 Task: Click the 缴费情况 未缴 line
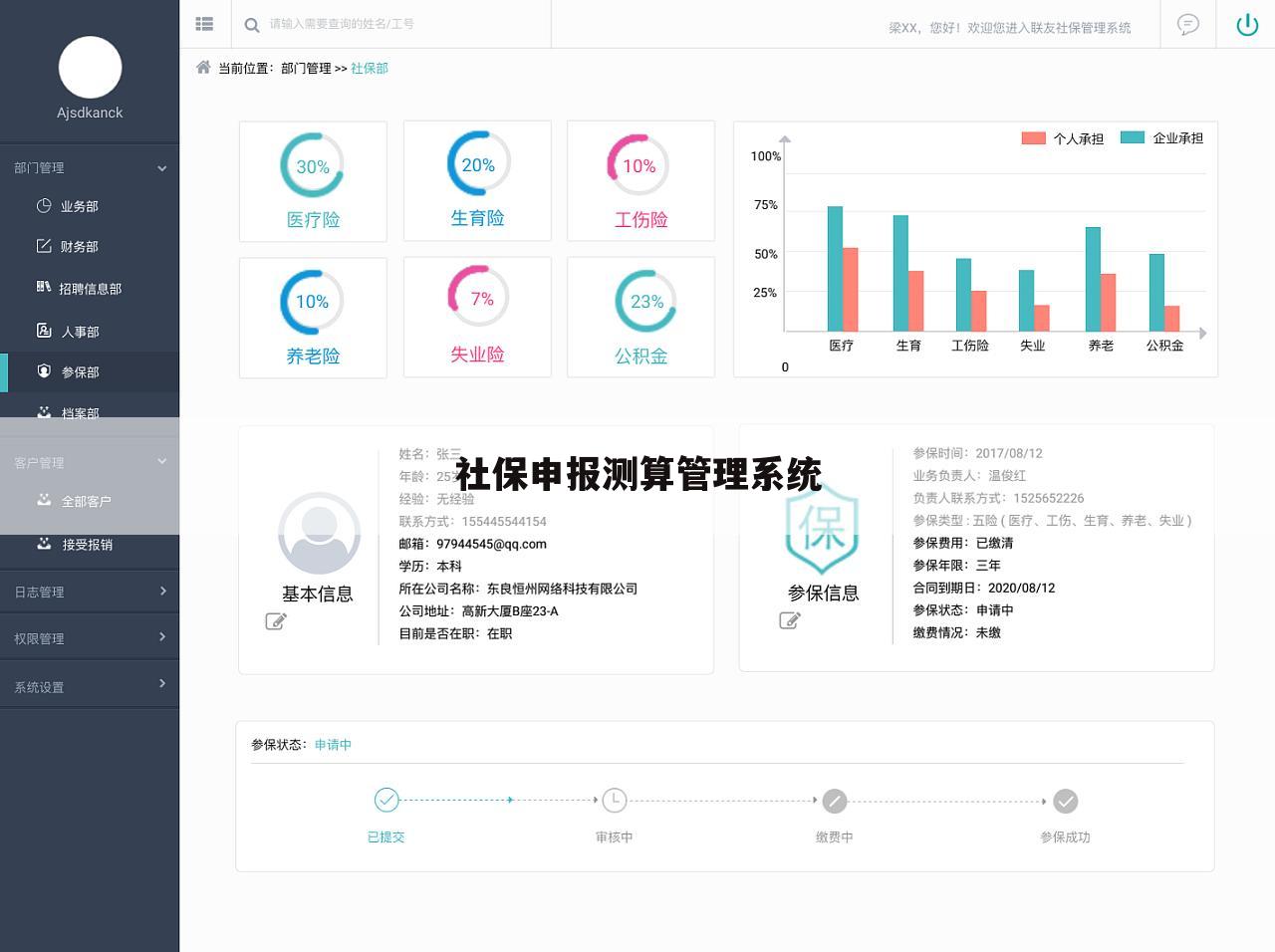957,632
